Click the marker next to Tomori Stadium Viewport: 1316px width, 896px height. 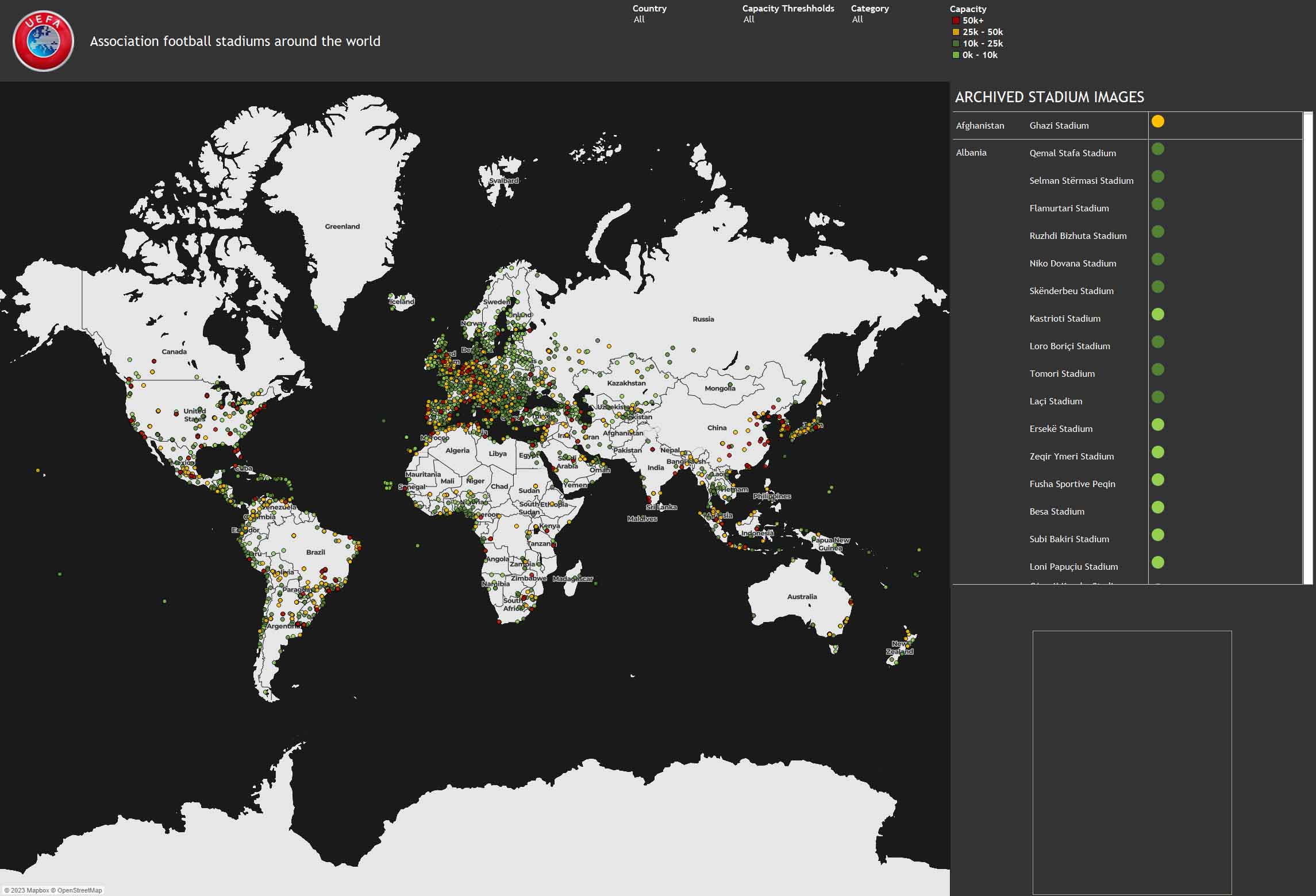coord(1157,370)
